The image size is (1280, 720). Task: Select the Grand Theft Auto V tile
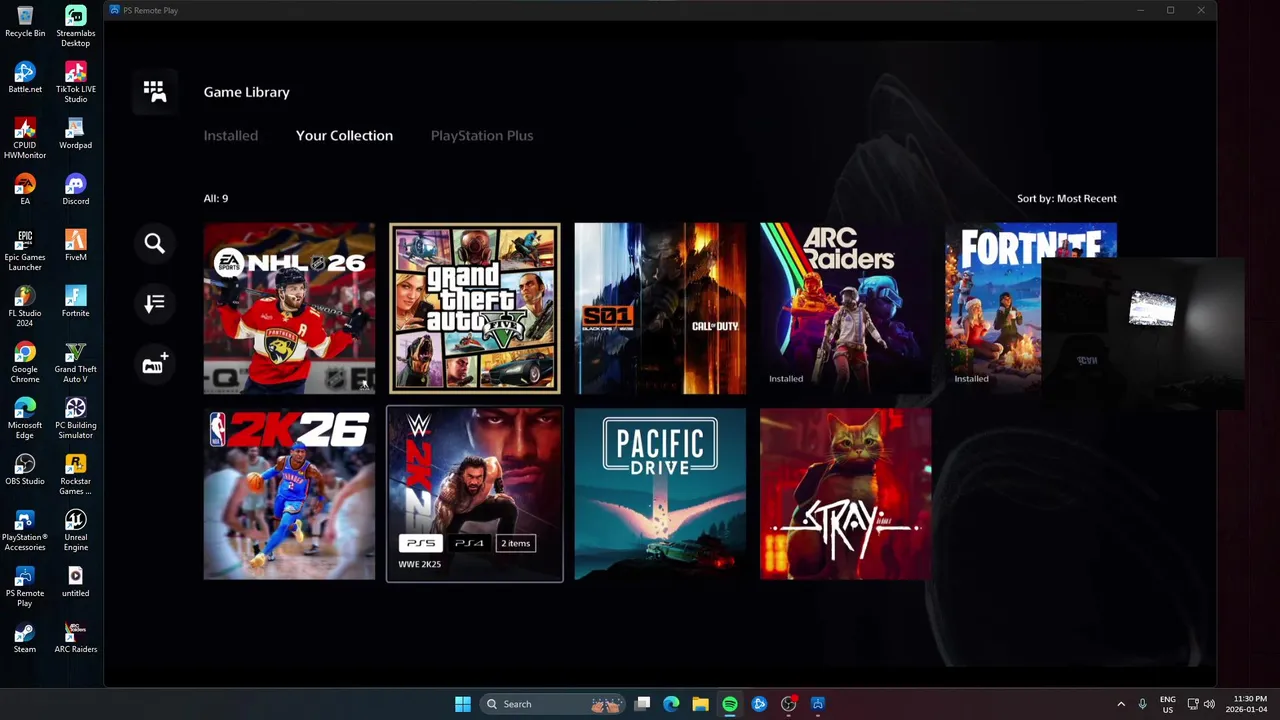(x=475, y=308)
